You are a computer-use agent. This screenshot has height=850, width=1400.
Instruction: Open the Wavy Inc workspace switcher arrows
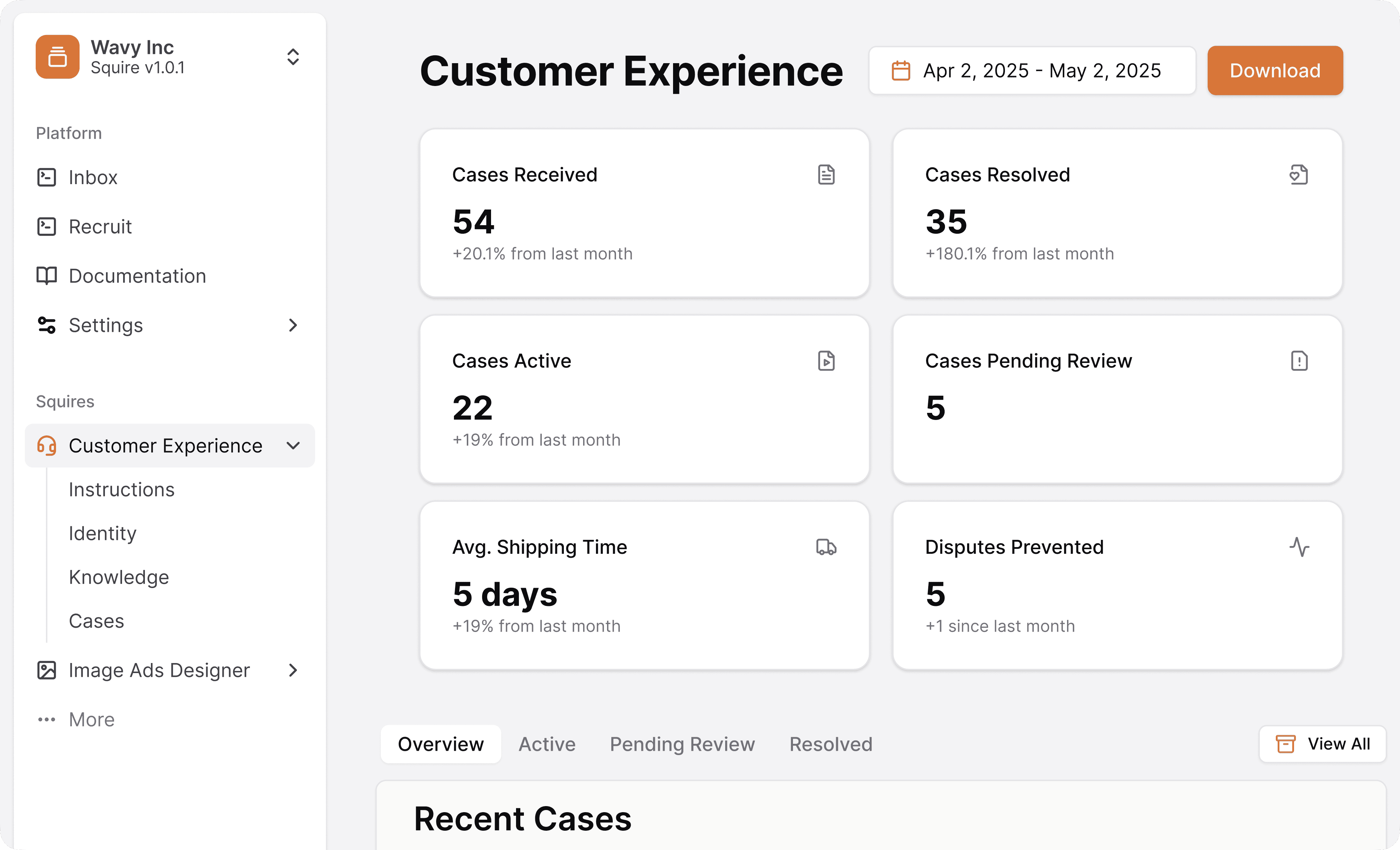pos(293,57)
